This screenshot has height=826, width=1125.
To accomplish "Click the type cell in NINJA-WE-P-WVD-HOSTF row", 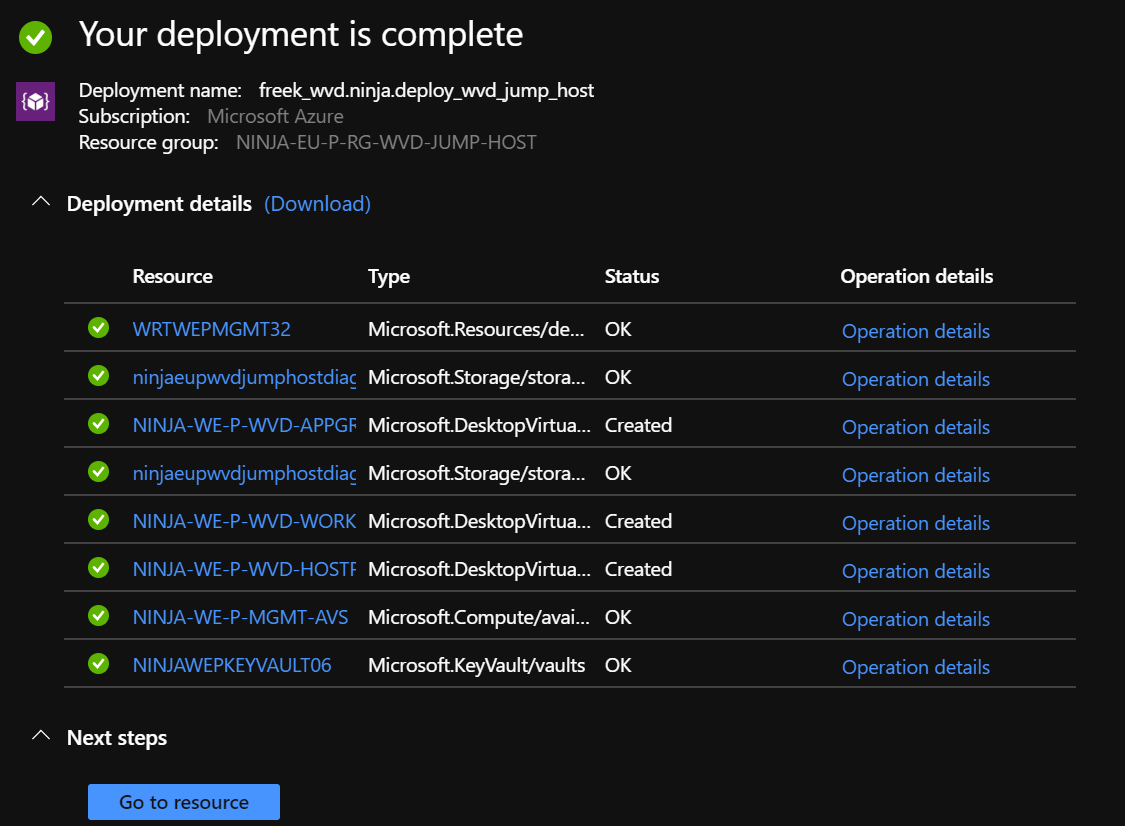I will pos(479,570).
